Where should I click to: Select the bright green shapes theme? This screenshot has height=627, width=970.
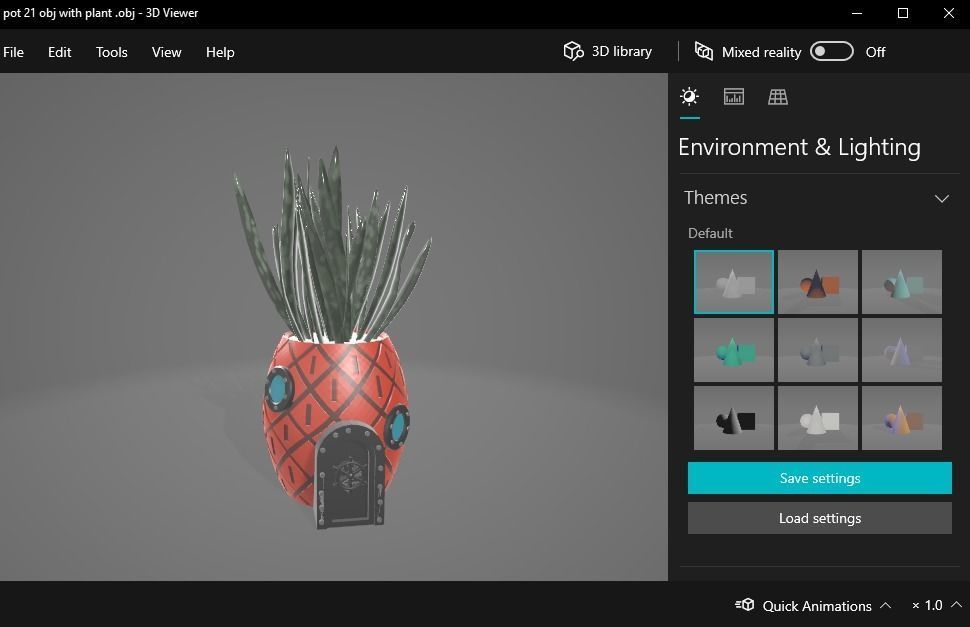coord(734,350)
